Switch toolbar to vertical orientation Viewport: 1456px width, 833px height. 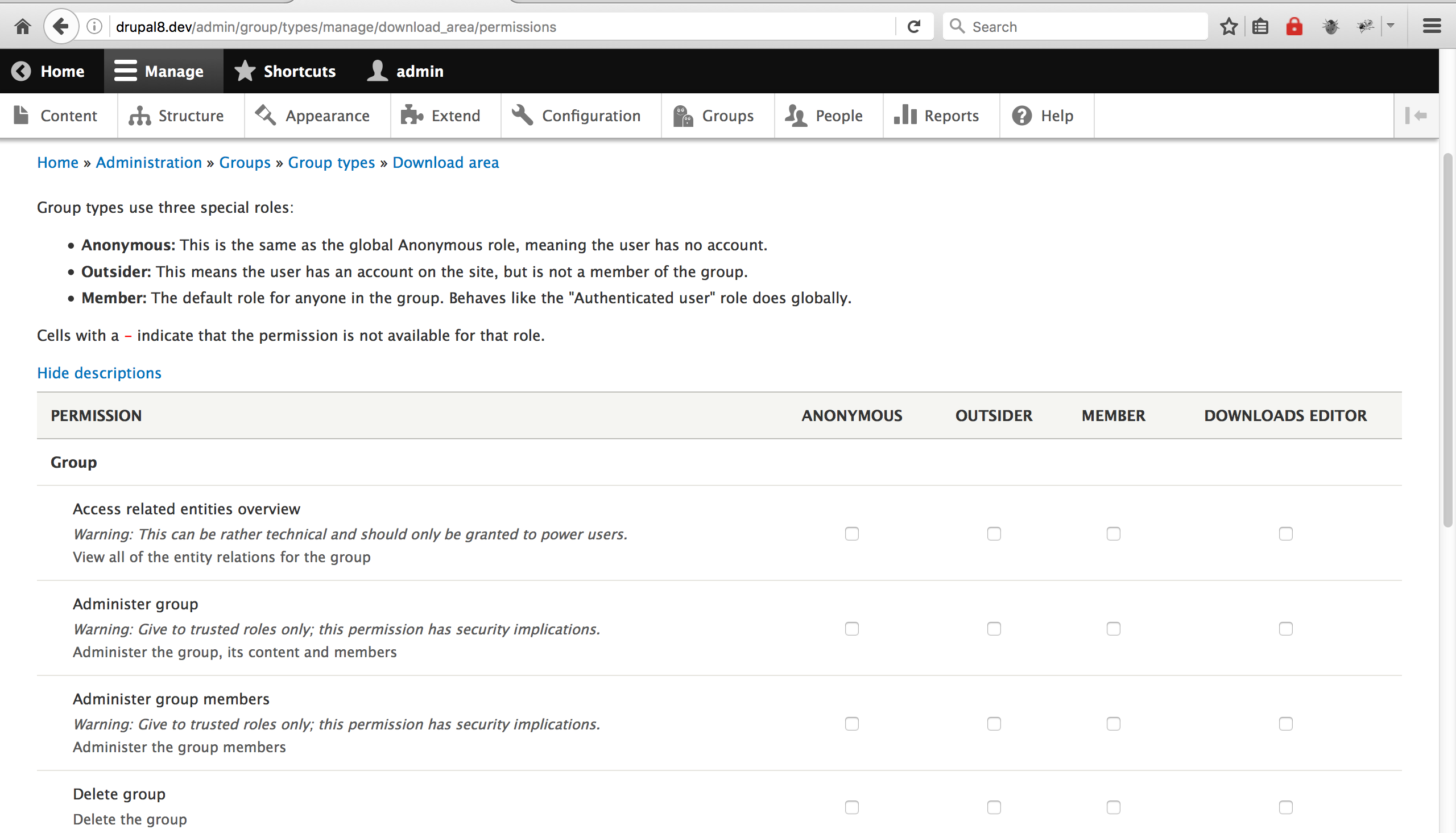pyautogui.click(x=1417, y=116)
